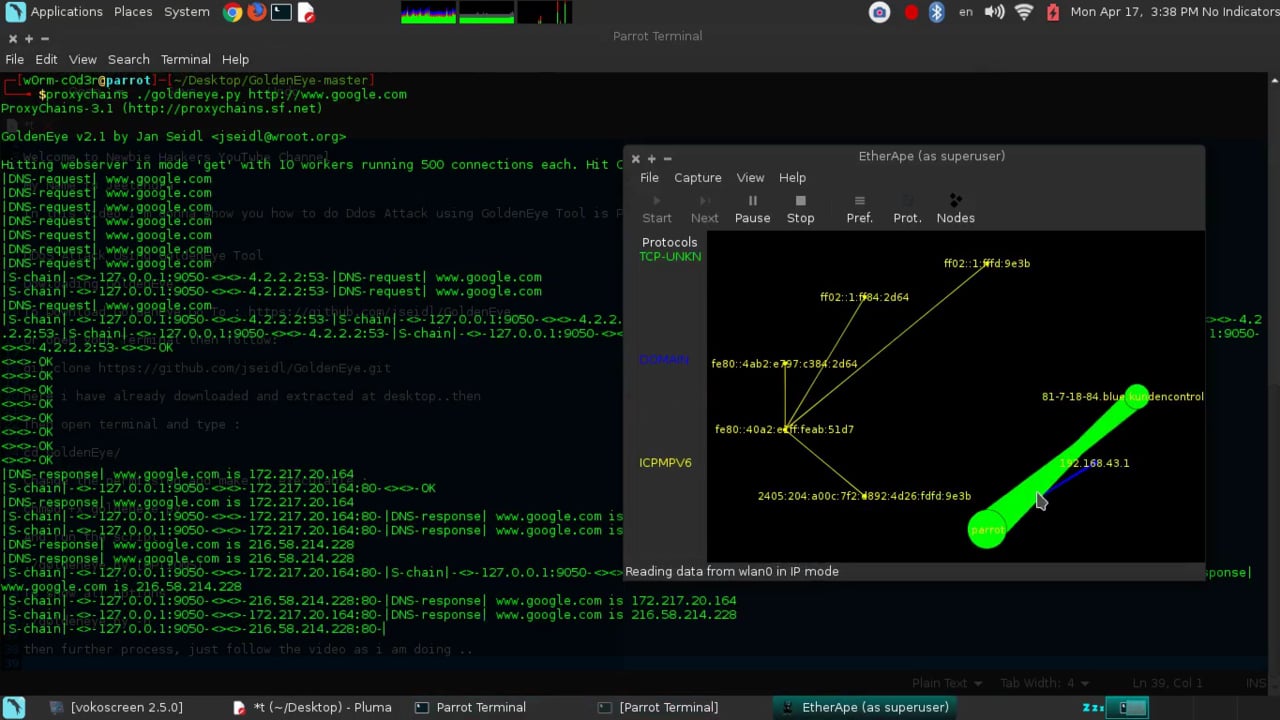Open the Wi-Fi network tray icon
The width and height of the screenshot is (1280, 720).
click(x=1024, y=12)
